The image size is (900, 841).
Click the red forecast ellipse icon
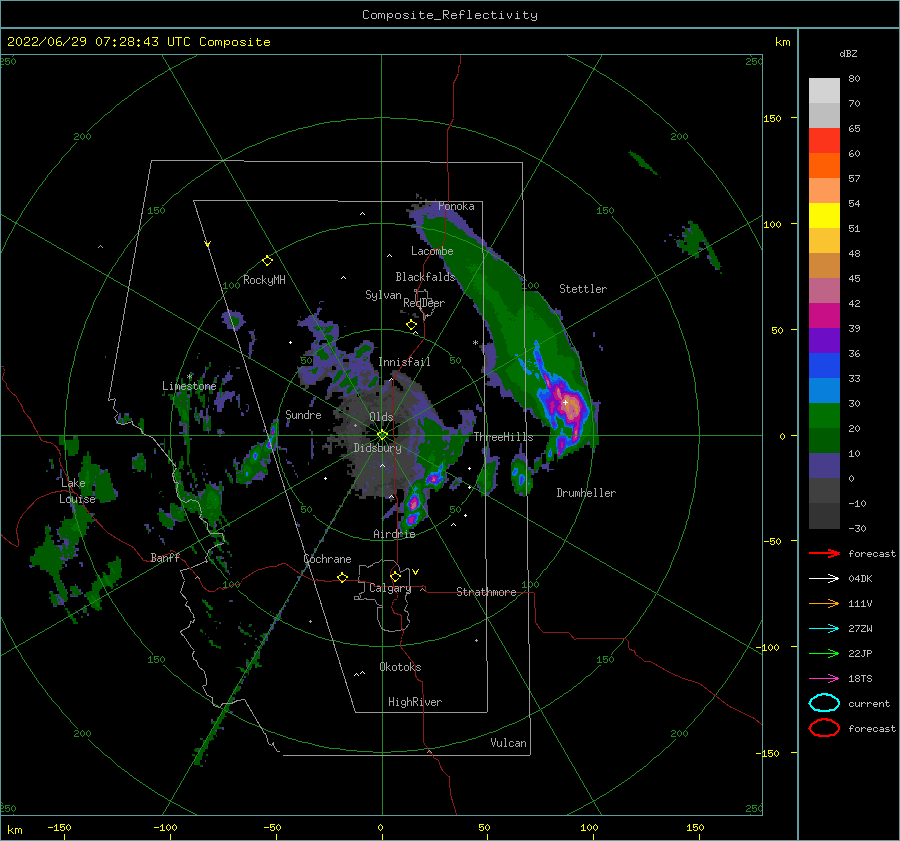coord(824,728)
